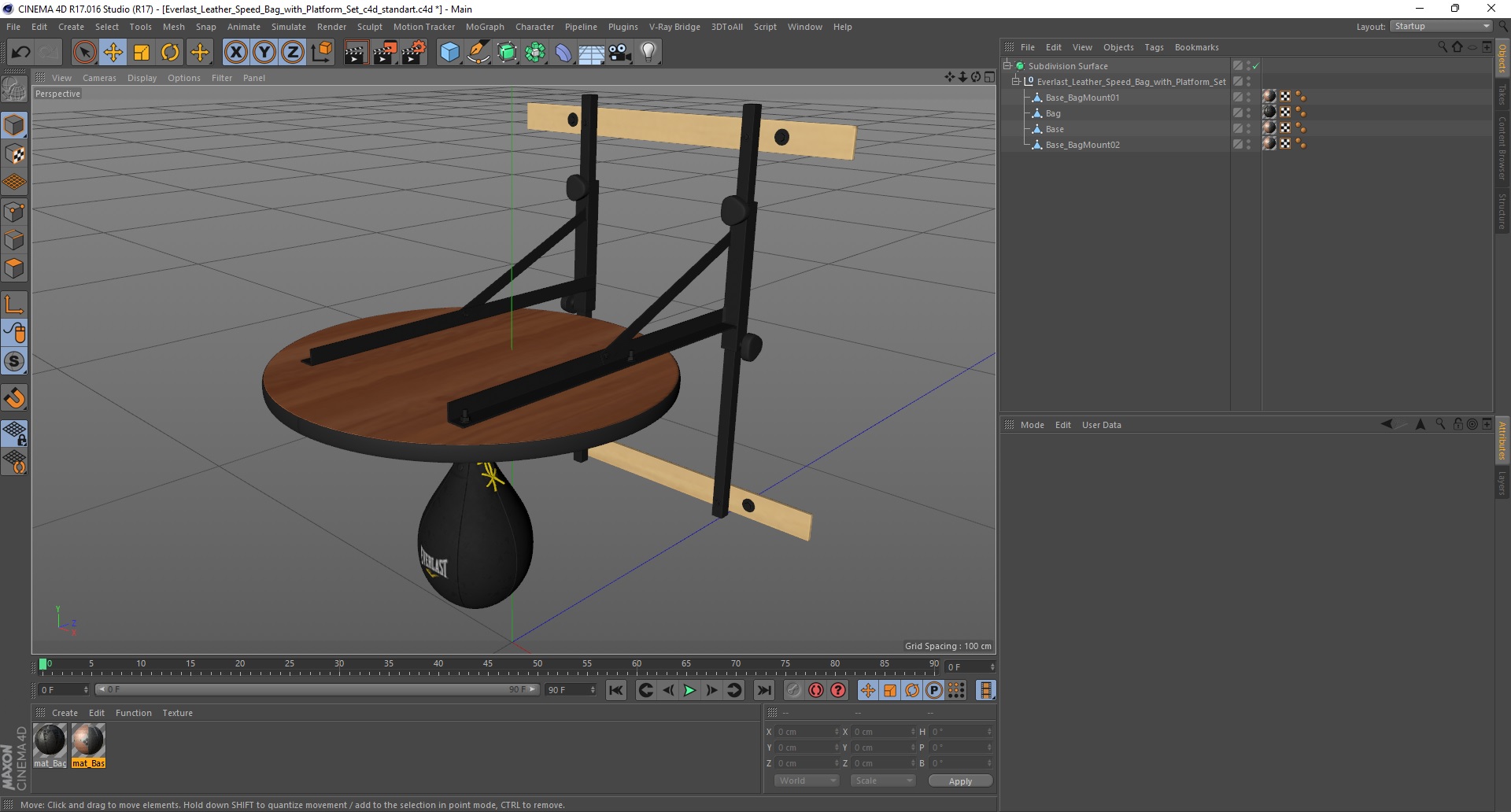Image resolution: width=1511 pixels, height=812 pixels.
Task: Toggle Snap enable S icon
Action: coord(14,362)
